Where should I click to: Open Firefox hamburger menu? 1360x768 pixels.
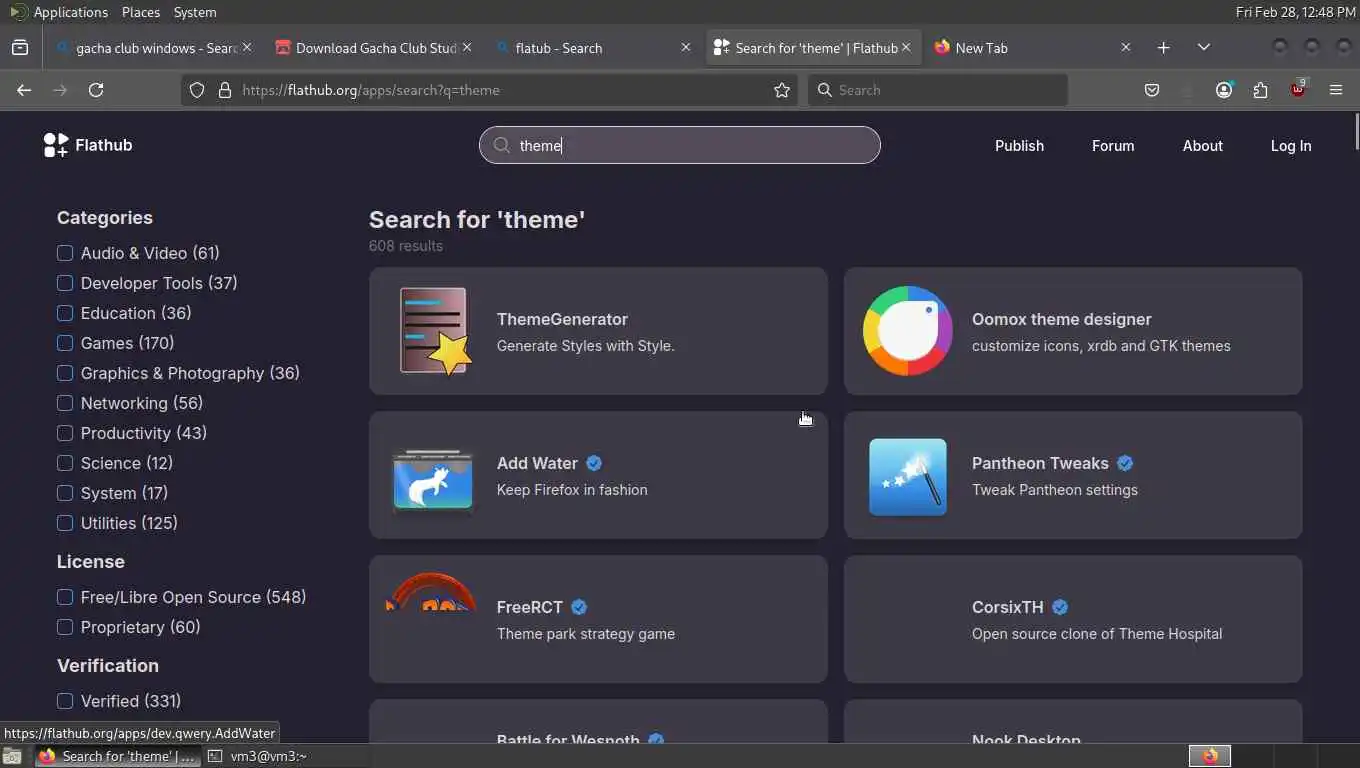click(1336, 90)
